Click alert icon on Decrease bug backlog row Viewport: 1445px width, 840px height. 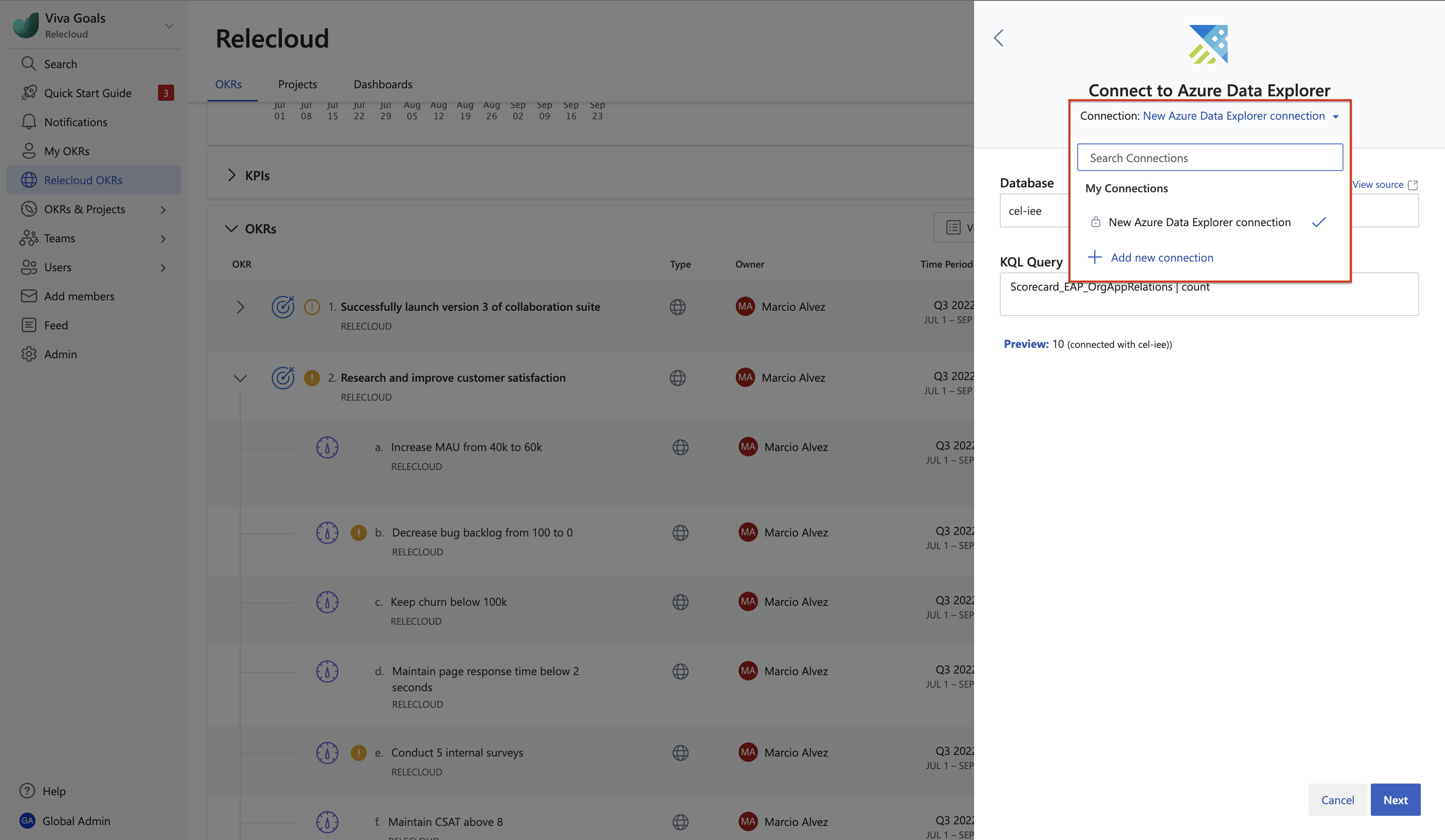click(359, 533)
